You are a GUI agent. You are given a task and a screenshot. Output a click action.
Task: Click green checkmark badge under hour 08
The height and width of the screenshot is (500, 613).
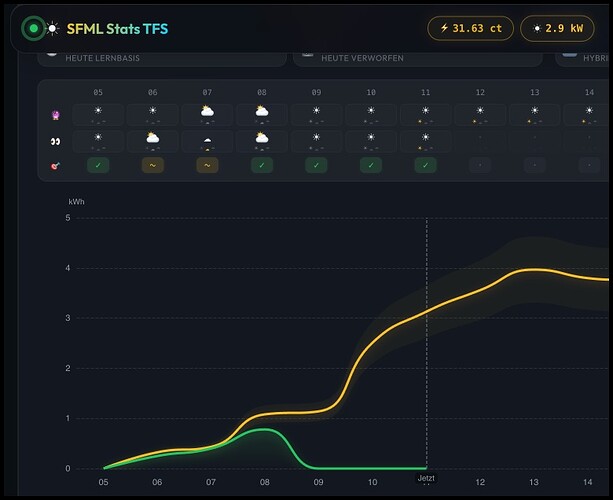pyautogui.click(x=262, y=165)
